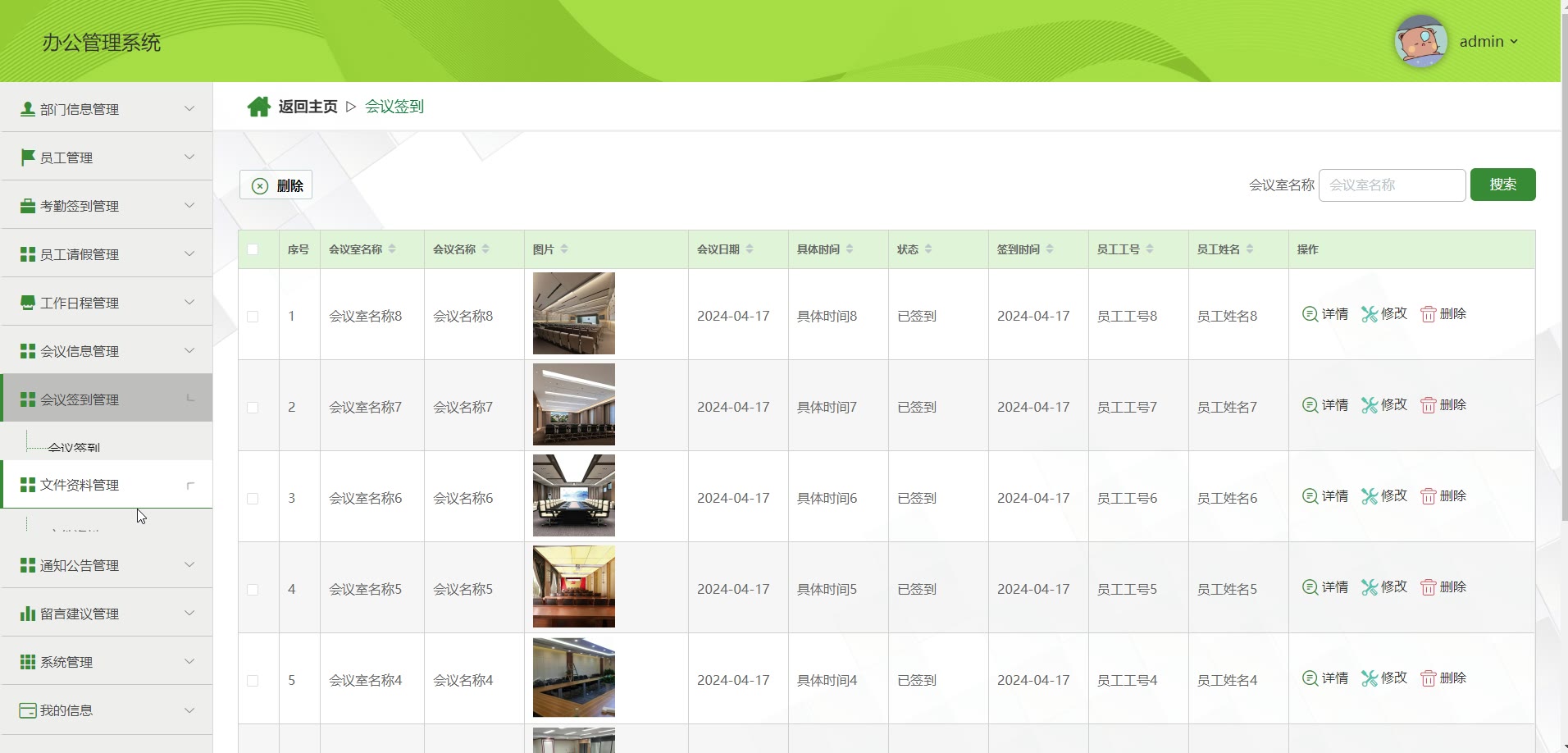Sort by 会议室名称 column arrows
Image resolution: width=1568 pixels, height=753 pixels.
[392, 249]
